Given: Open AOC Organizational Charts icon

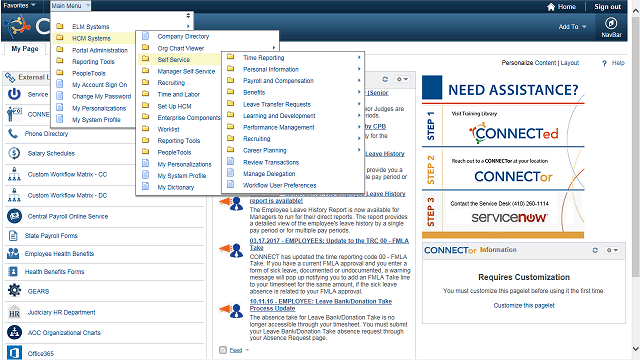Looking at the screenshot, I should (x=14, y=332).
